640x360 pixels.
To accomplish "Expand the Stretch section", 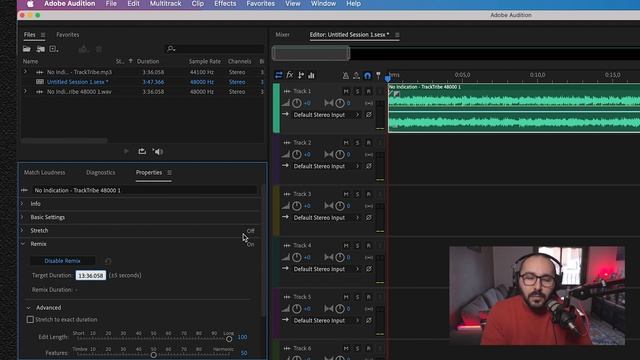I will point(22,231).
